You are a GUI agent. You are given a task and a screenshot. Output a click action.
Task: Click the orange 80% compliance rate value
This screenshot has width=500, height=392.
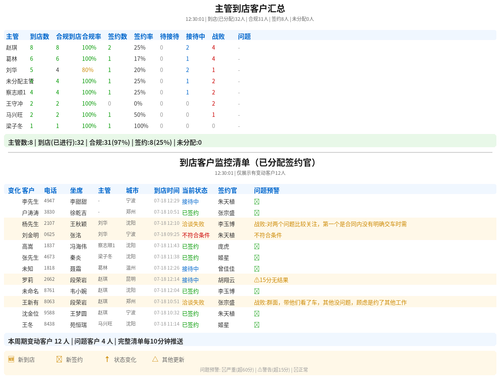point(88,70)
